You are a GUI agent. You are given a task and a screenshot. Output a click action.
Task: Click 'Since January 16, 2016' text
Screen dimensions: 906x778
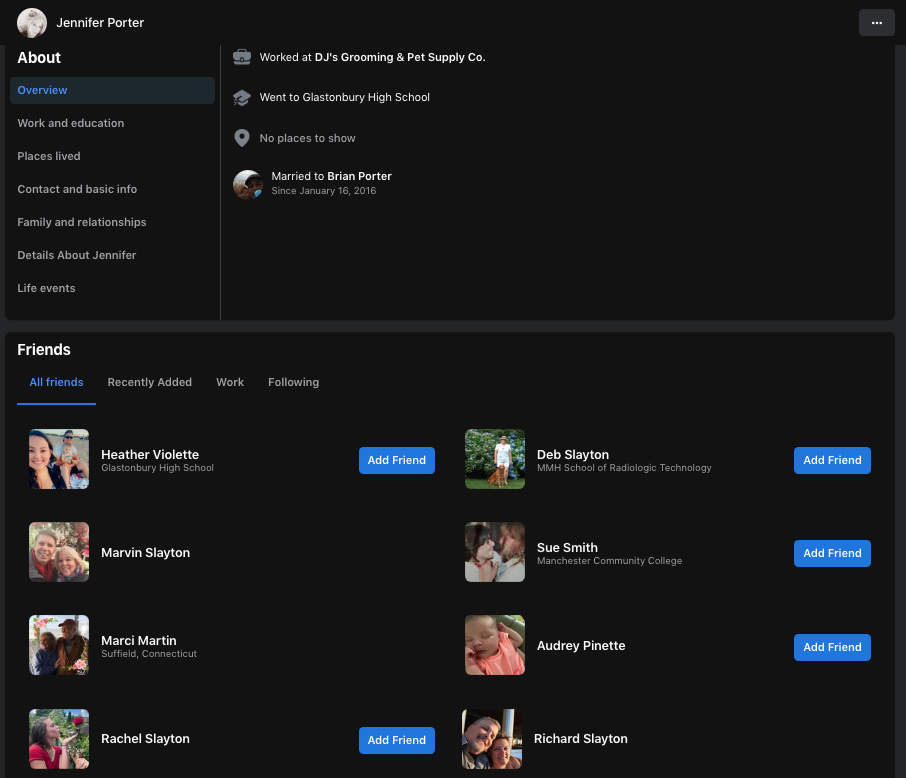(324, 191)
